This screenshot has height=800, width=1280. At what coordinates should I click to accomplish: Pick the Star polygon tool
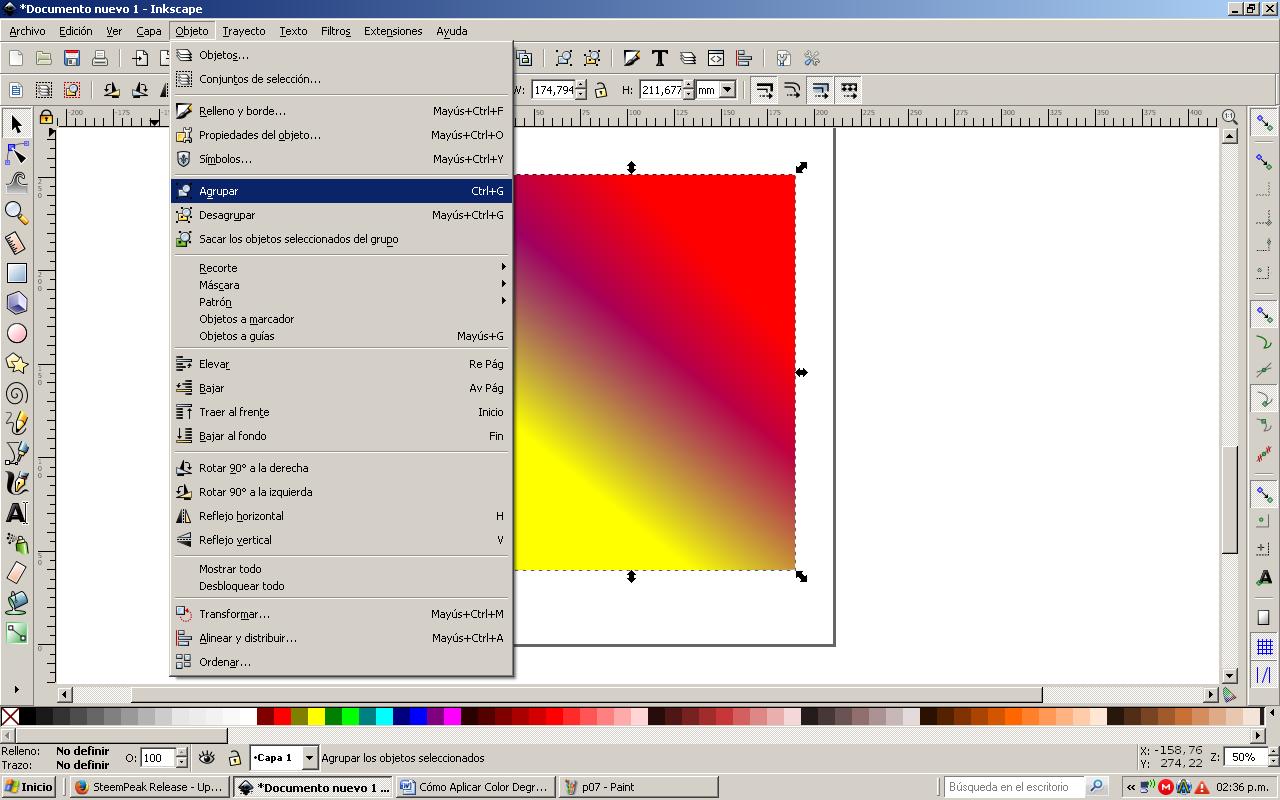click(16, 363)
